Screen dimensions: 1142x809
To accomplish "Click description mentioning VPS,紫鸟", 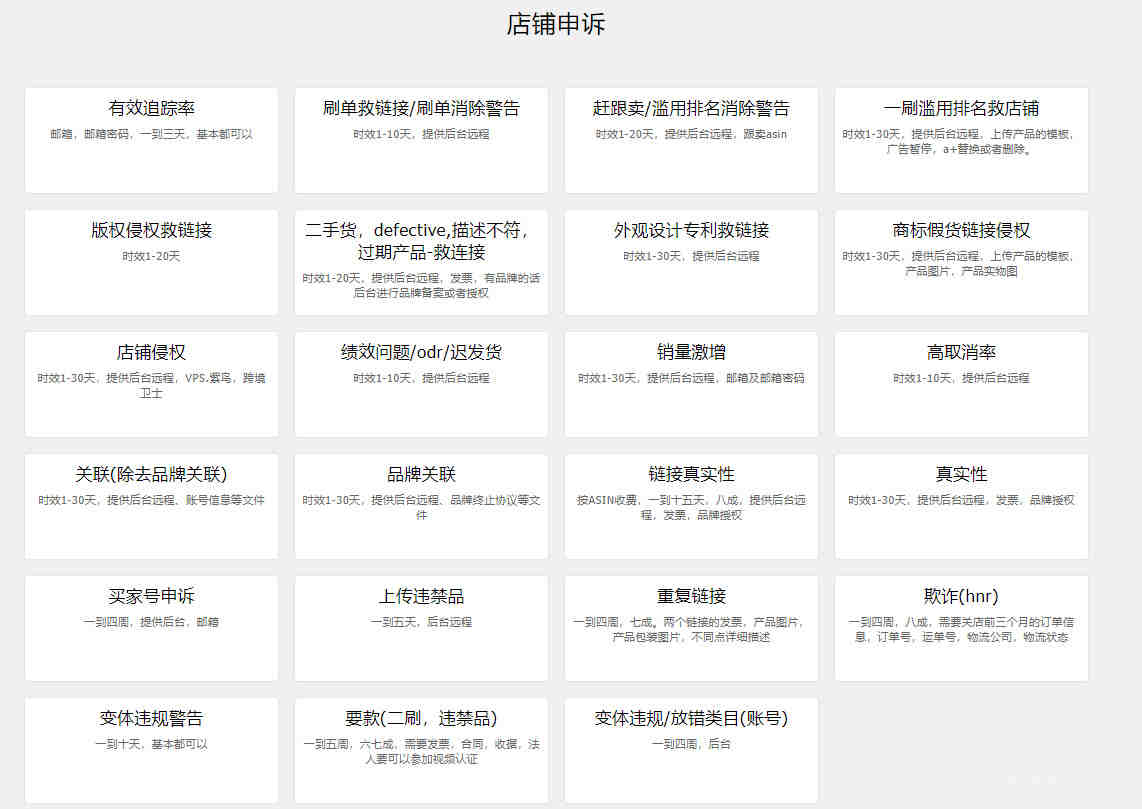I will pyautogui.click(x=151, y=385).
